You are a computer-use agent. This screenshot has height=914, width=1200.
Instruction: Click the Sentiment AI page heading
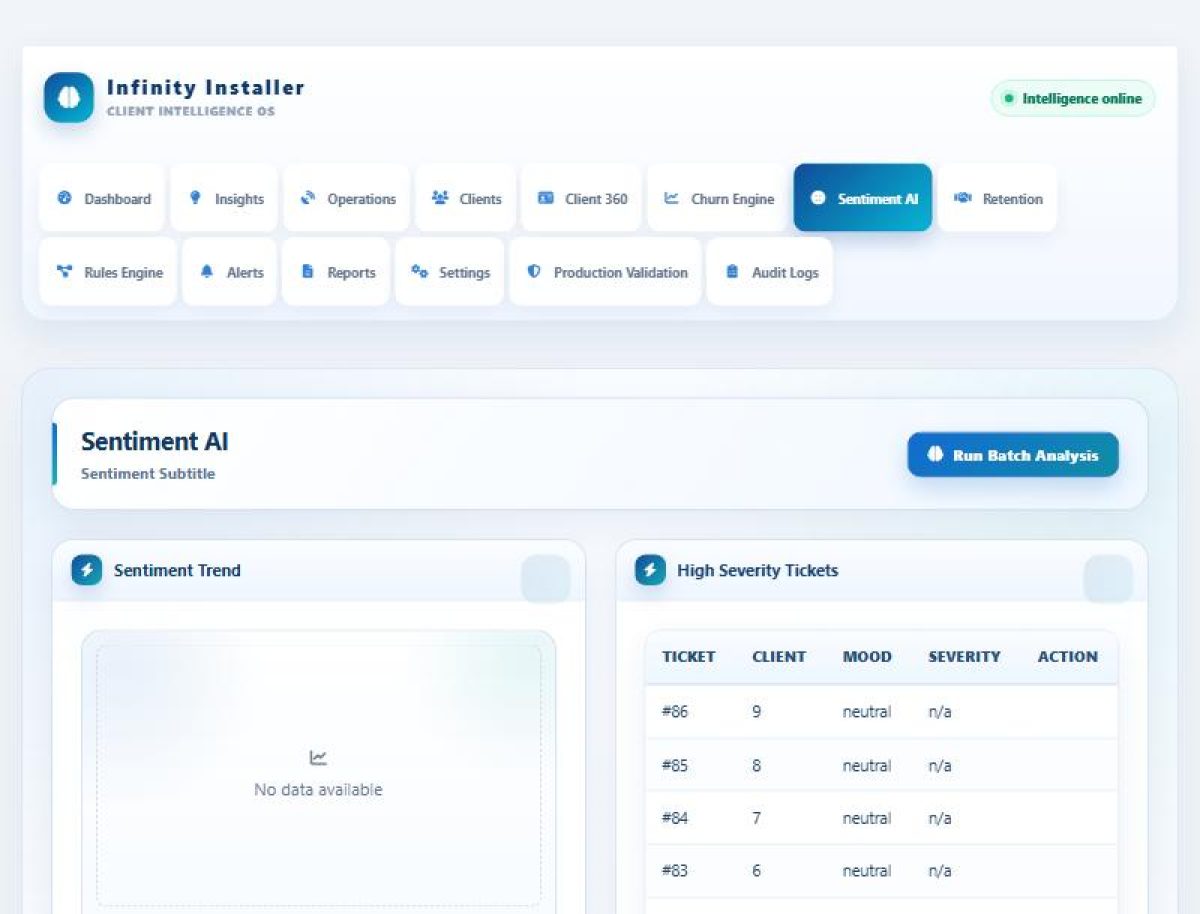click(155, 441)
